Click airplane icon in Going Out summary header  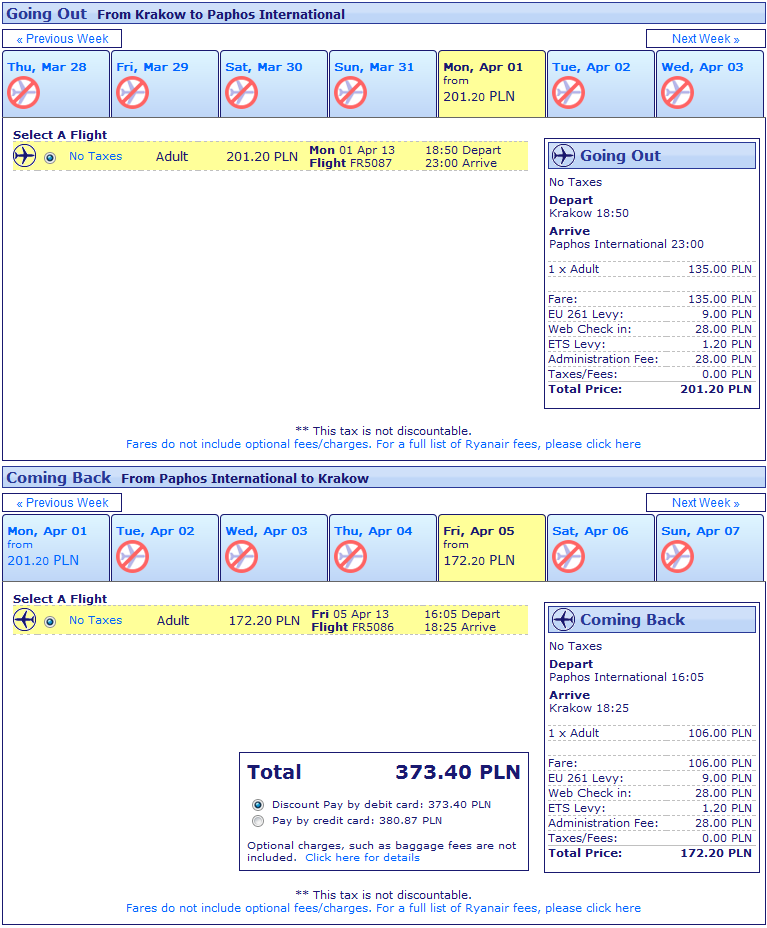pyautogui.click(x=564, y=156)
